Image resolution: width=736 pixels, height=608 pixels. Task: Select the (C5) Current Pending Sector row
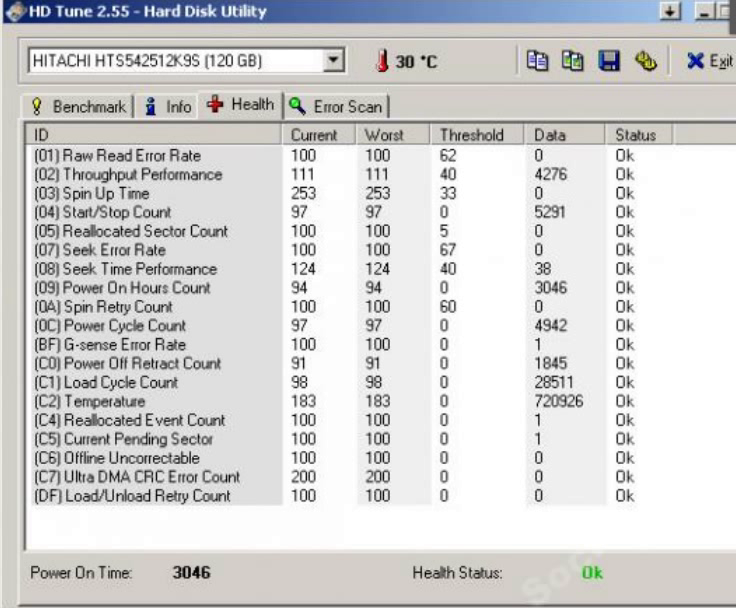[380, 439]
